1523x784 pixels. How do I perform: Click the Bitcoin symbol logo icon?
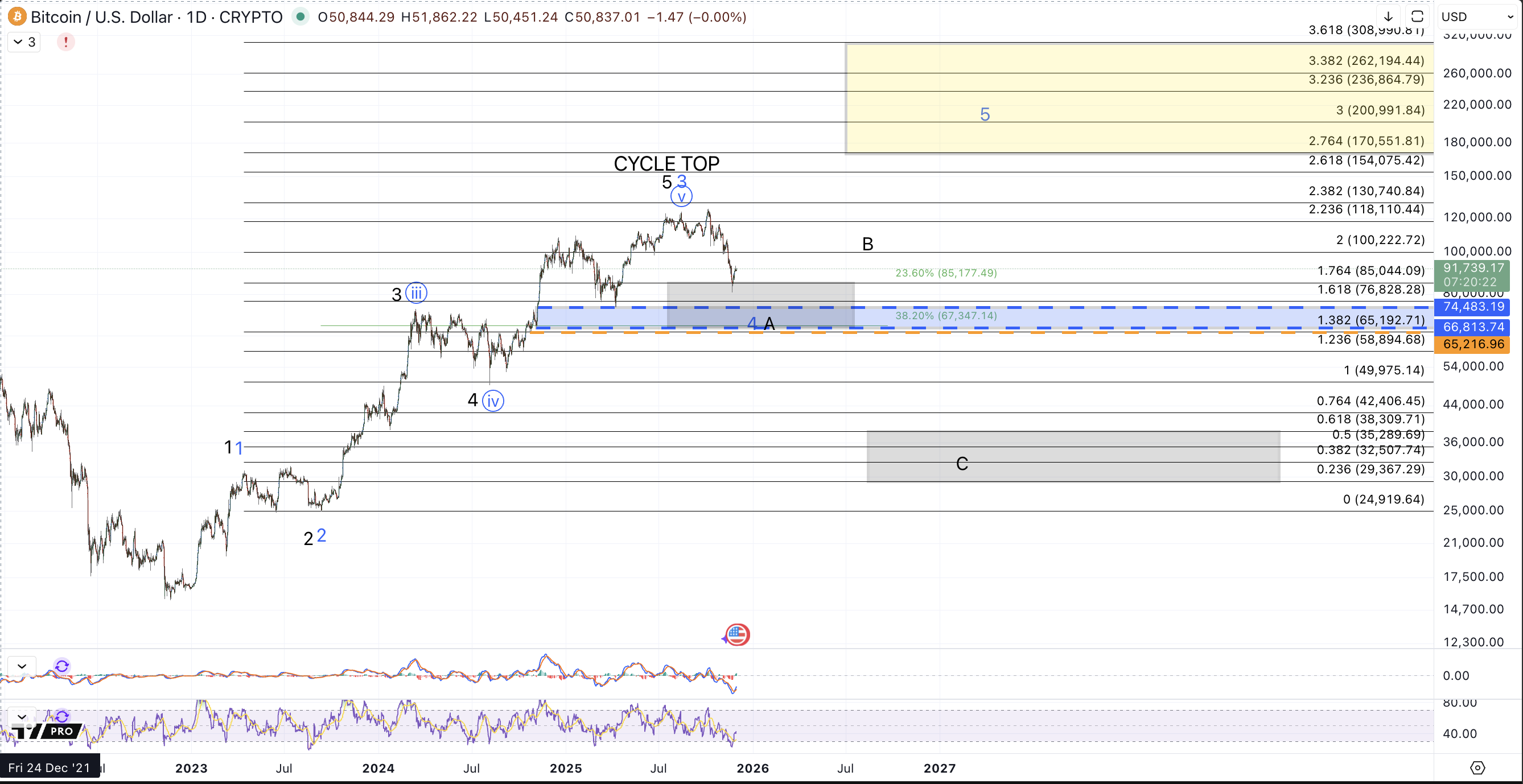tap(17, 16)
